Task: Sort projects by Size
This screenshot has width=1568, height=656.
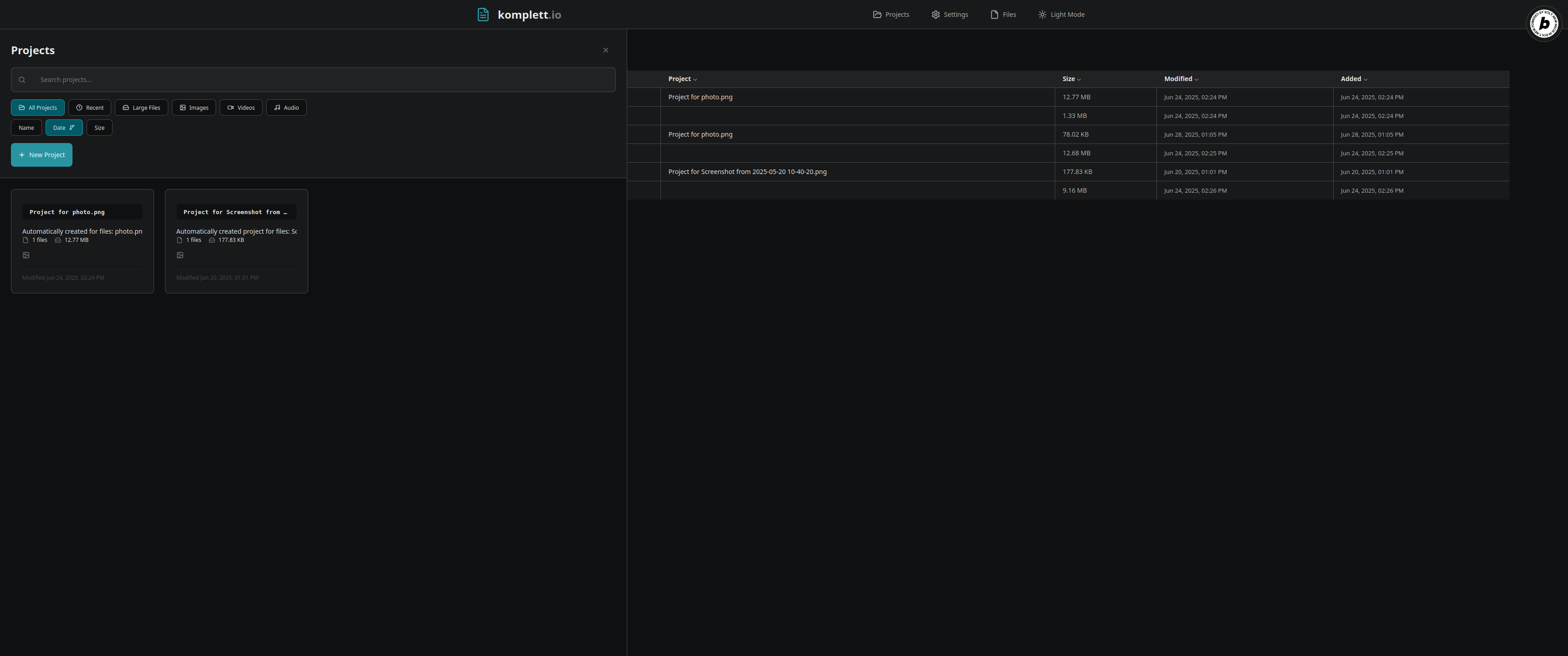Action: click(x=99, y=128)
